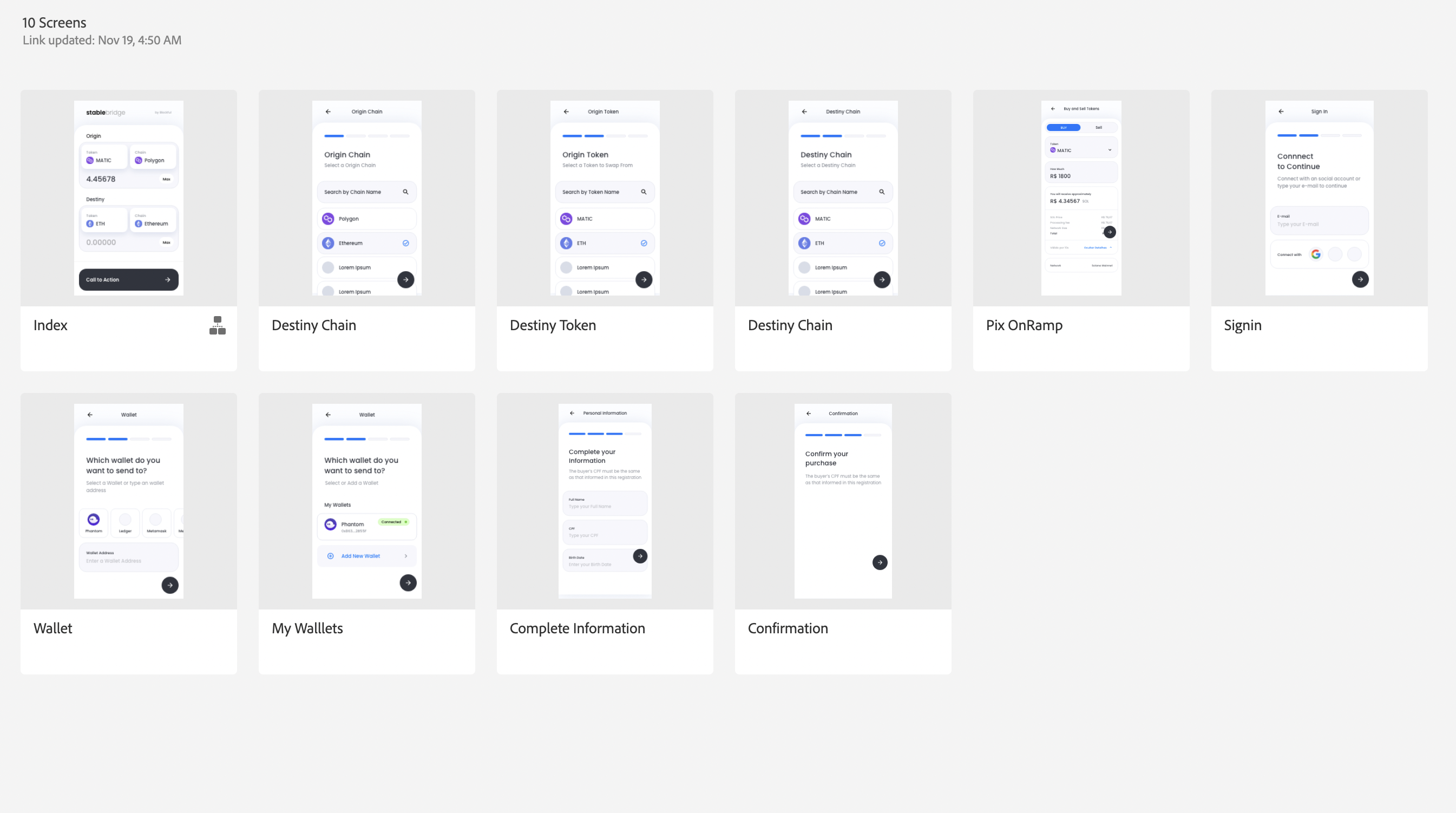Expand the Add New Wallet chevron
The width and height of the screenshot is (1456, 813).
pos(406,556)
